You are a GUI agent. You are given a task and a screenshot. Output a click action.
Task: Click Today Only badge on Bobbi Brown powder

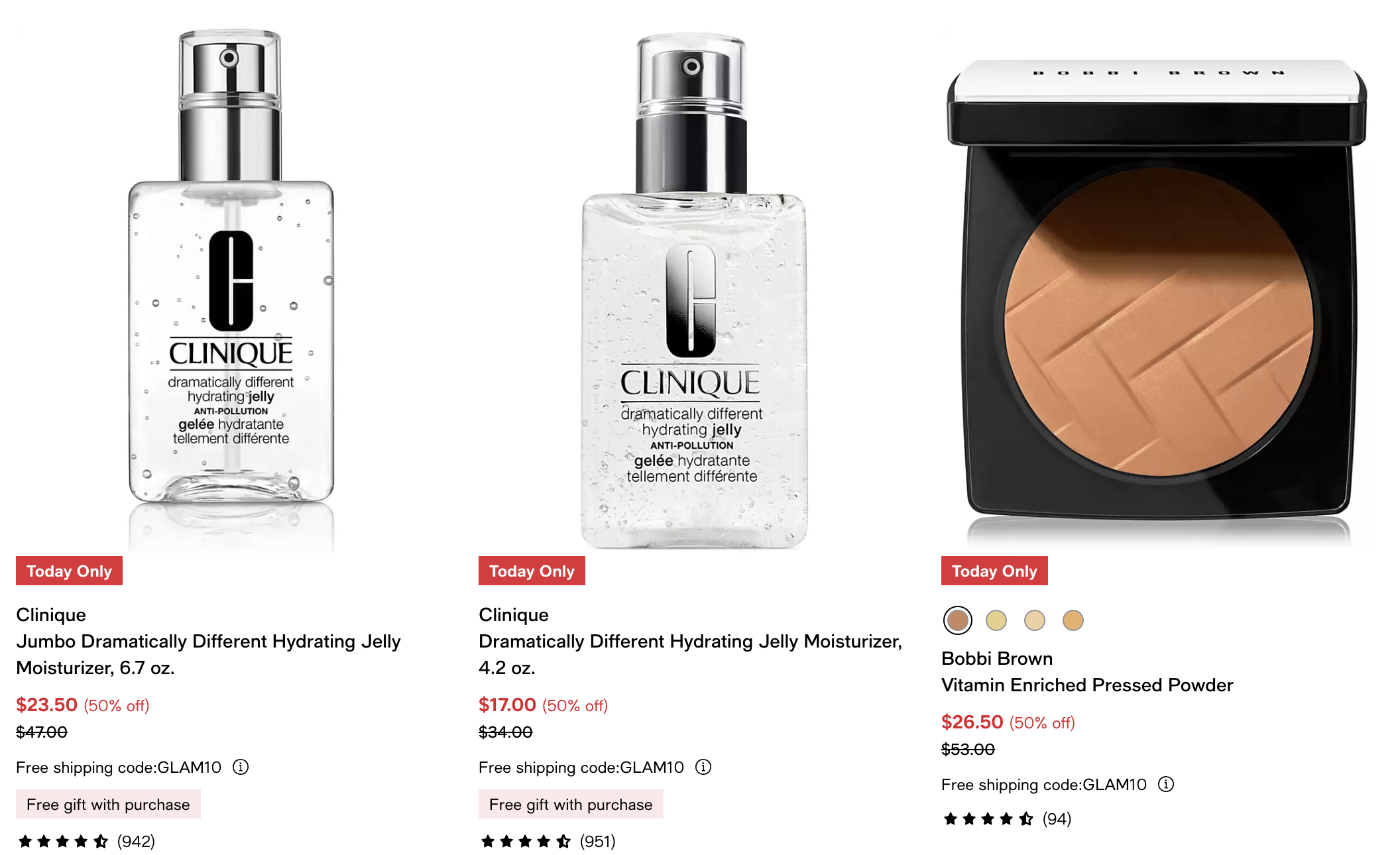pos(994,571)
